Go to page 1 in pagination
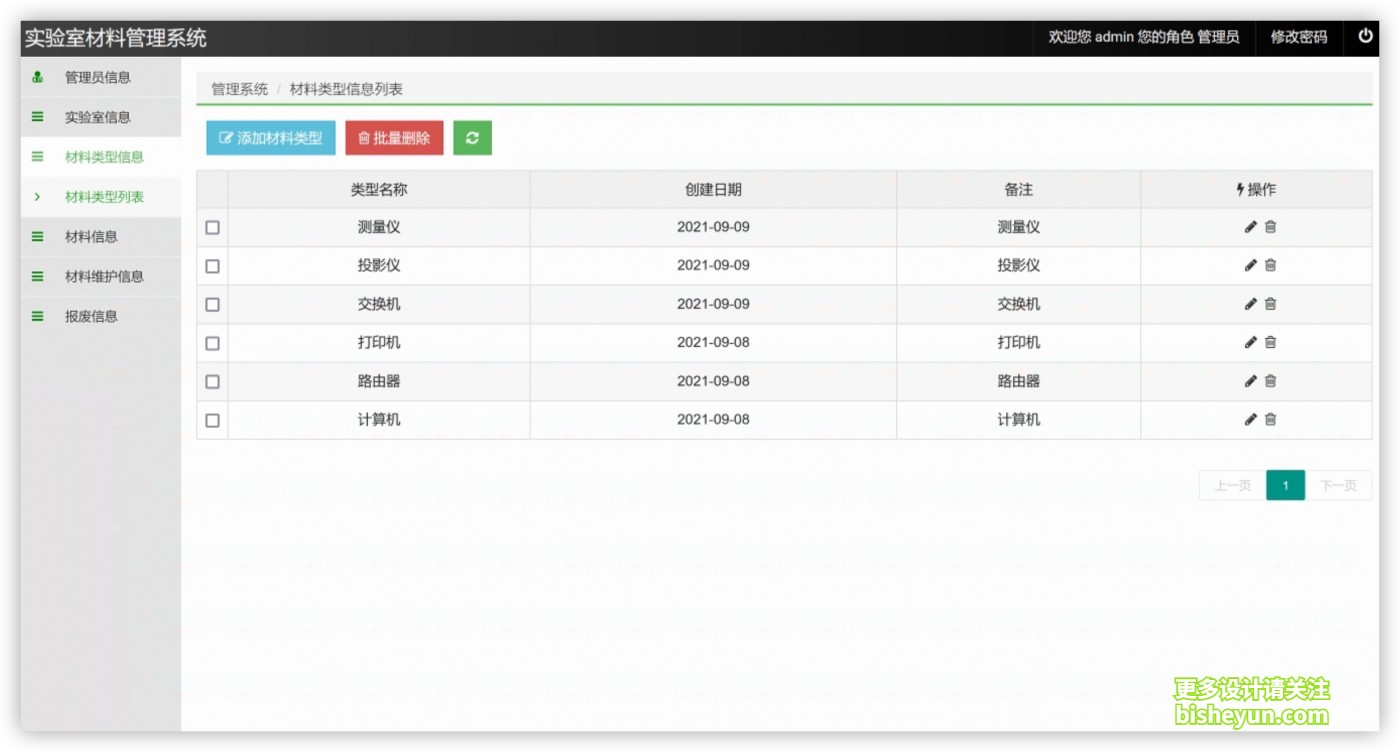Screen dimensions: 1400x752 (x=1285, y=486)
